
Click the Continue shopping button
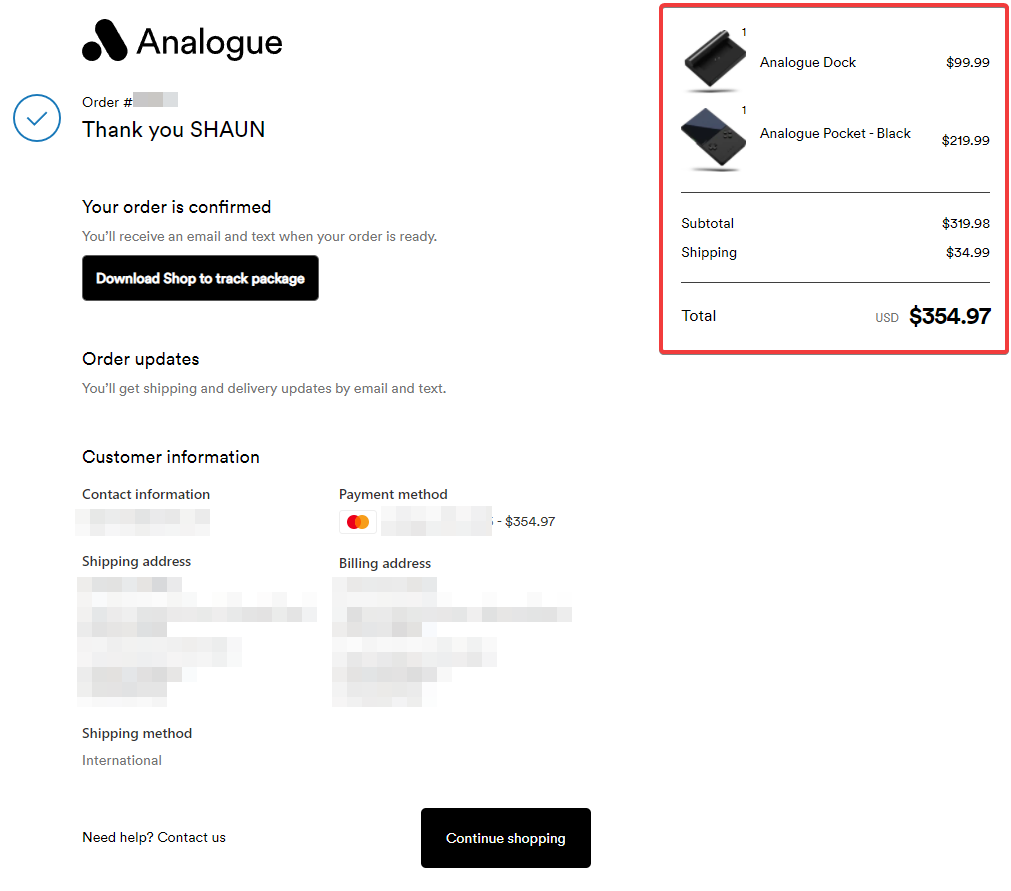(x=506, y=837)
